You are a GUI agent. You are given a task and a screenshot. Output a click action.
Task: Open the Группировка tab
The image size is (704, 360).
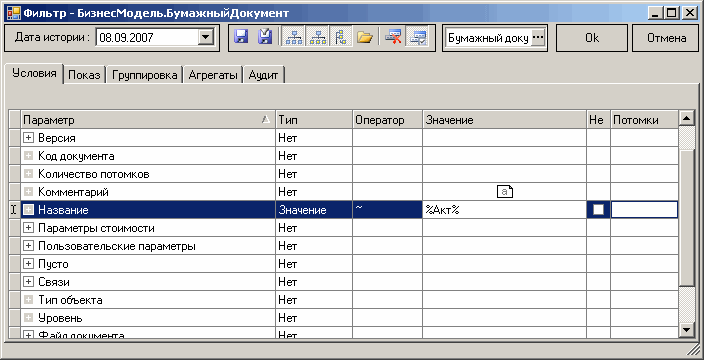pos(145,75)
